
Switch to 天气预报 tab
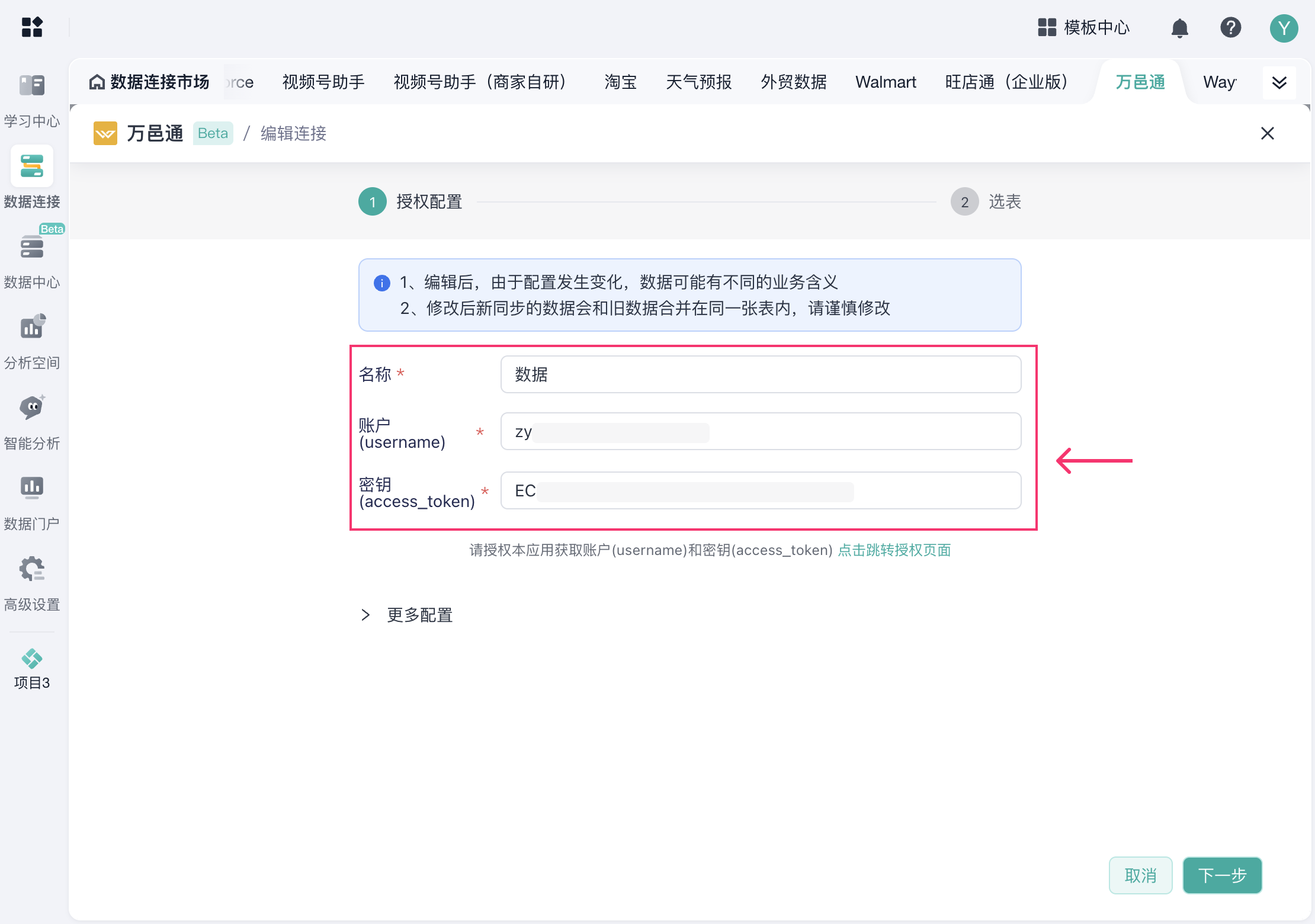click(699, 82)
